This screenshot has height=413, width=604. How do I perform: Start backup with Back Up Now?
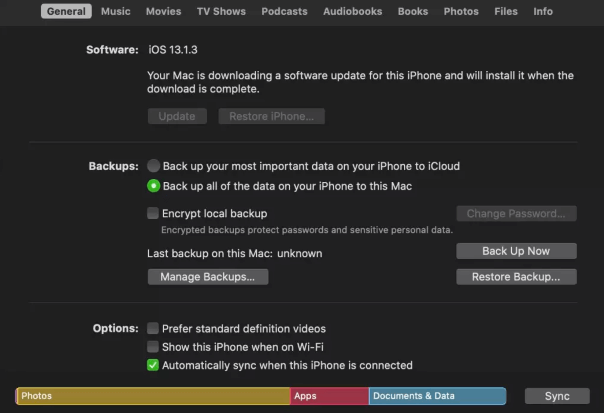point(516,251)
